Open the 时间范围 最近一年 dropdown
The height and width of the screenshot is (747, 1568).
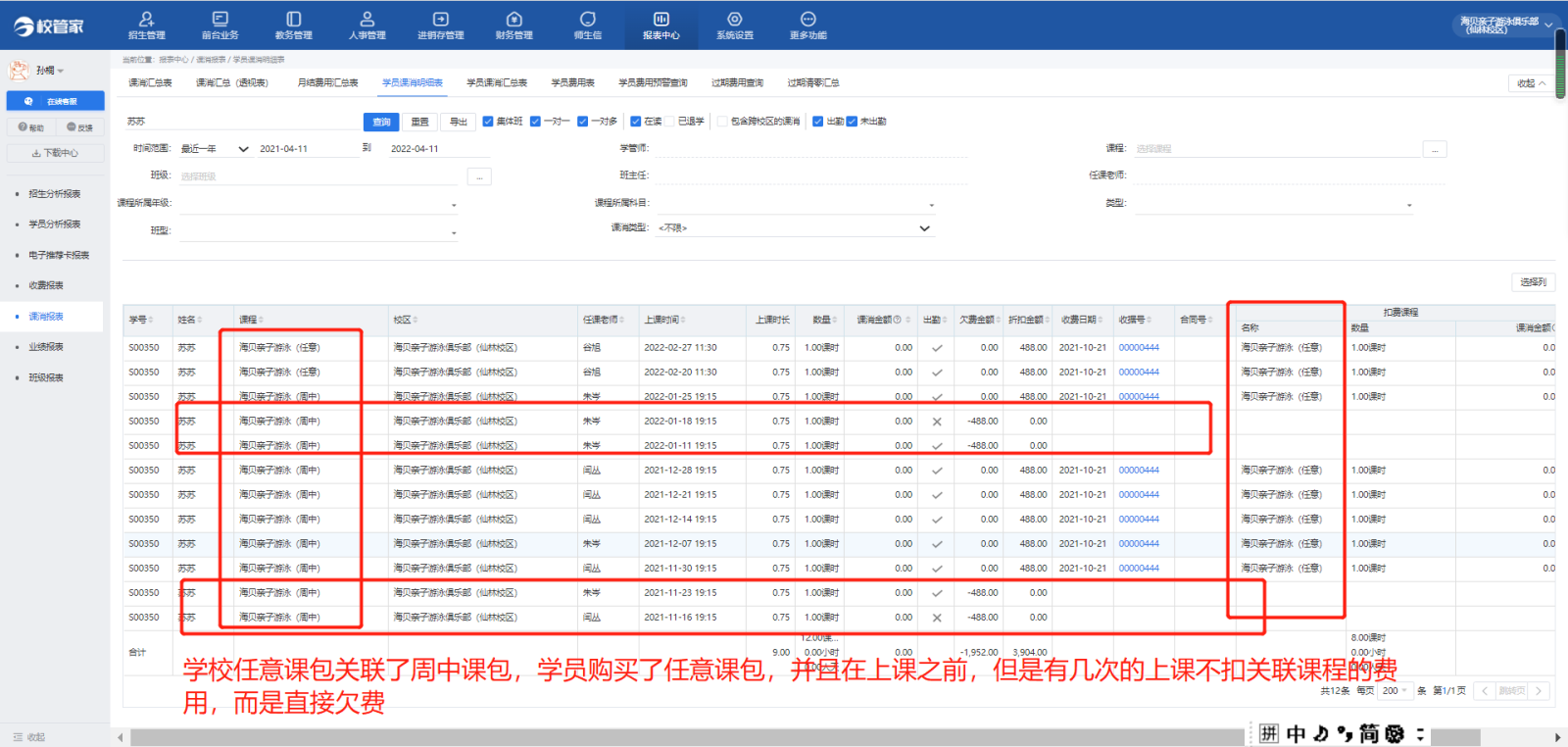(215, 149)
